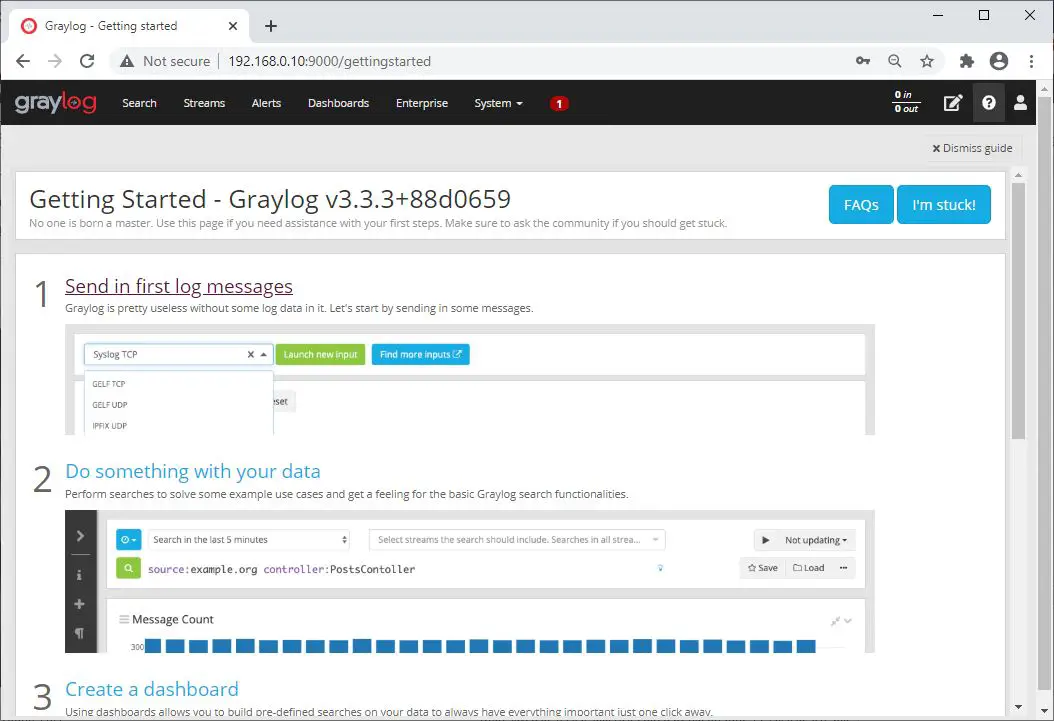Go to Streams
The width and height of the screenshot is (1054, 721).
[x=204, y=103]
